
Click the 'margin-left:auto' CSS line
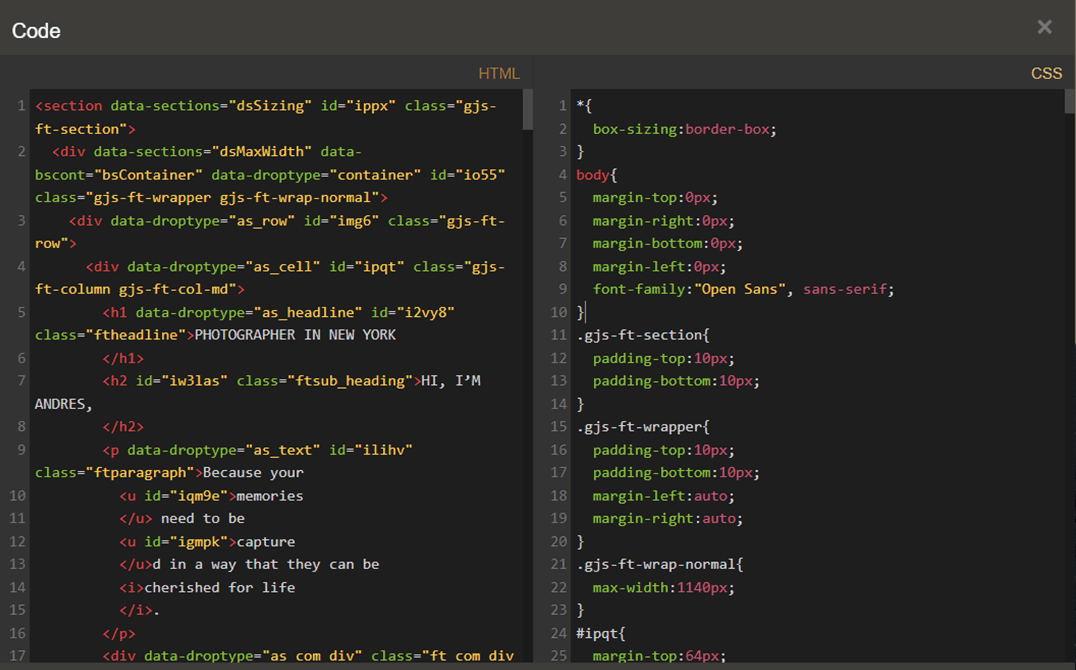663,496
